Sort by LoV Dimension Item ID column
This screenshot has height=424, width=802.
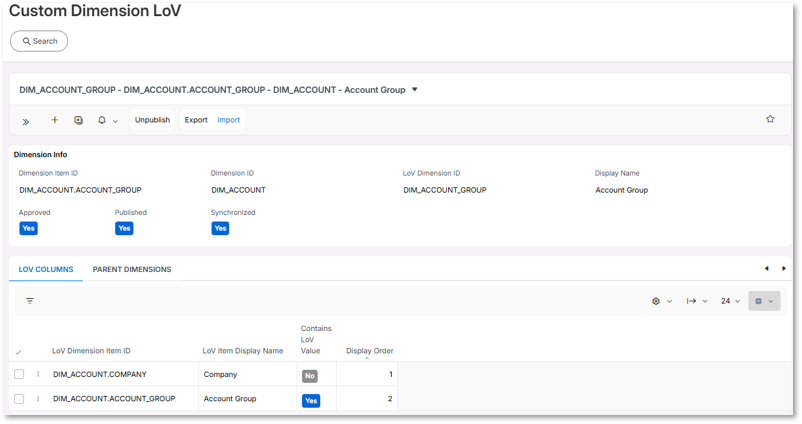91,351
